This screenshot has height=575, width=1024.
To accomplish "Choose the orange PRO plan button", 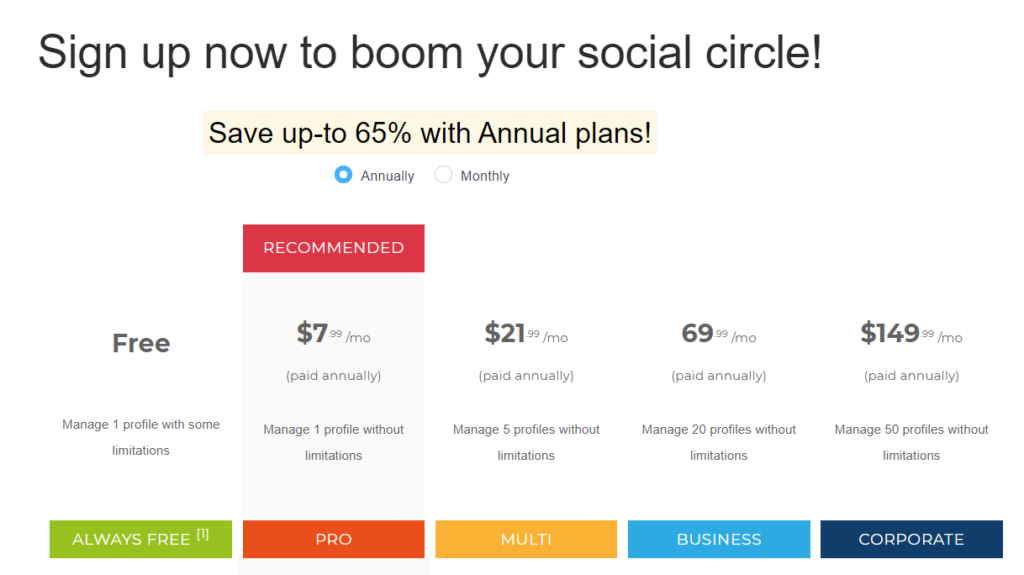I will point(334,539).
